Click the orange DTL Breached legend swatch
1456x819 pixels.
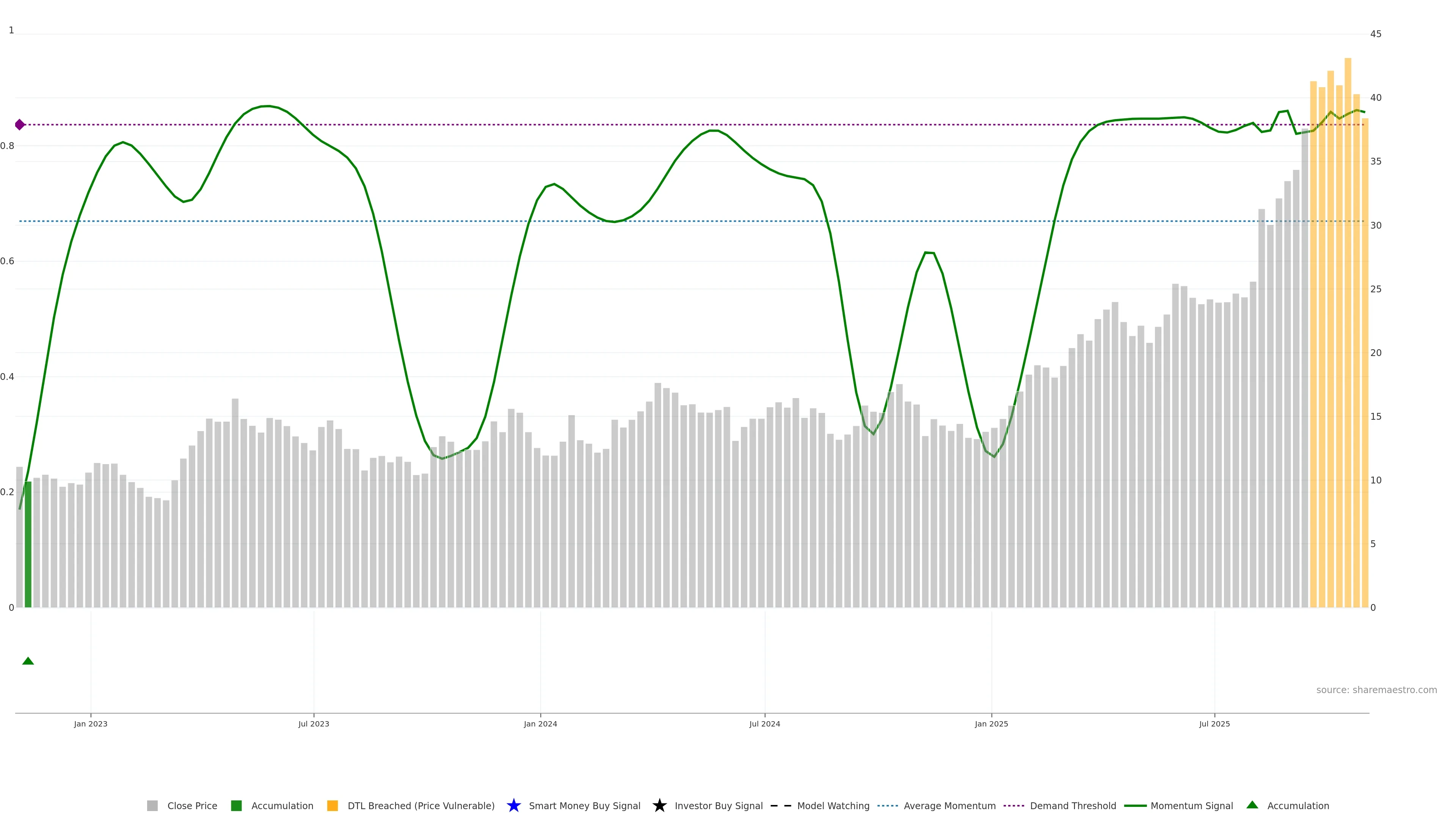tap(333, 805)
